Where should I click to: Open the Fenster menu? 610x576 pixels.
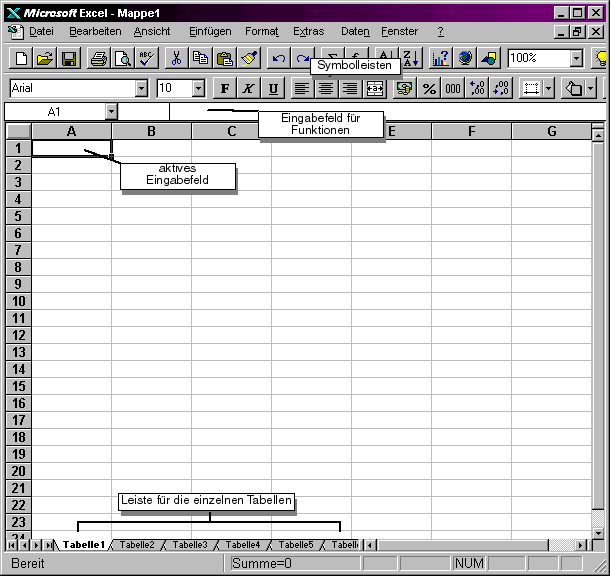(400, 32)
